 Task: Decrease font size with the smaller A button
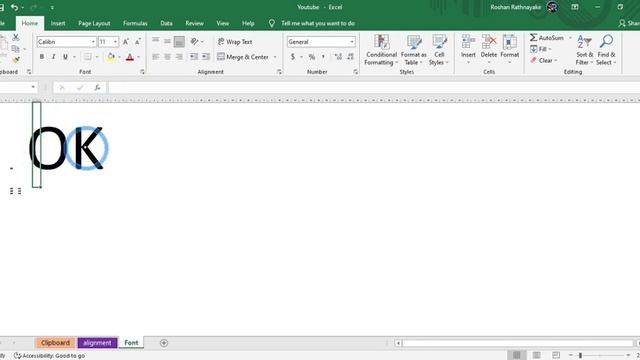pos(138,42)
